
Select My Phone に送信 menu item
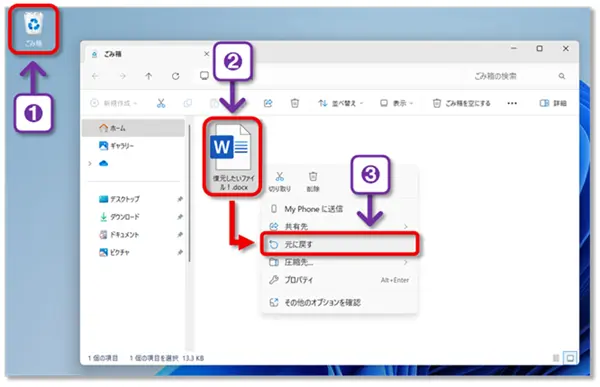[339, 209]
